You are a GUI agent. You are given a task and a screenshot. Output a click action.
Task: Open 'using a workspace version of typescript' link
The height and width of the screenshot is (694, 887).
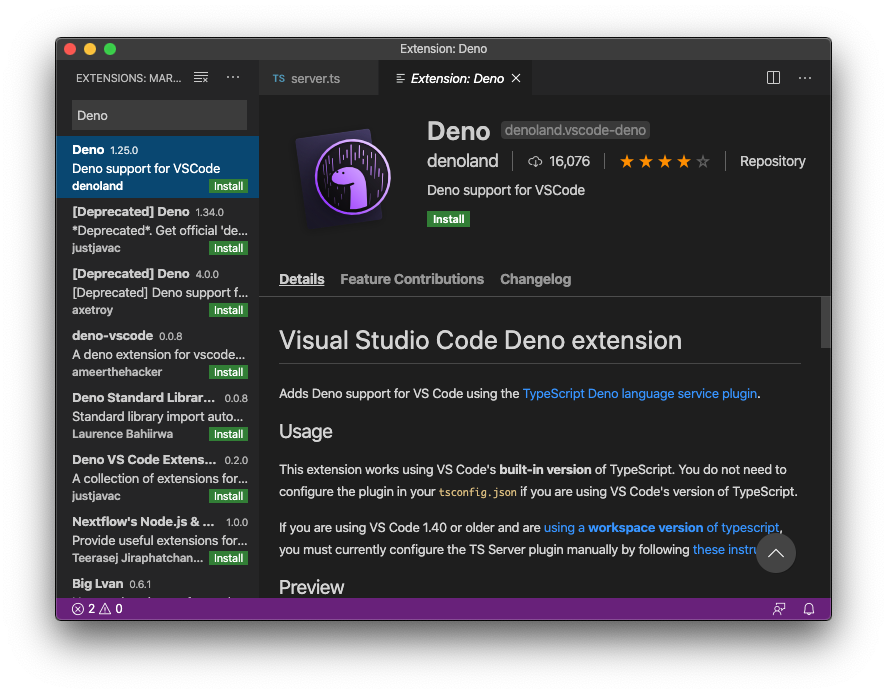661,527
